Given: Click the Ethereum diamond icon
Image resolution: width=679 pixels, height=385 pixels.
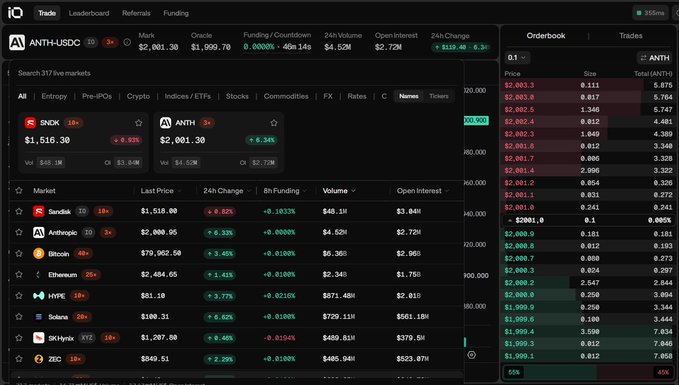Looking at the screenshot, I should (39, 275).
